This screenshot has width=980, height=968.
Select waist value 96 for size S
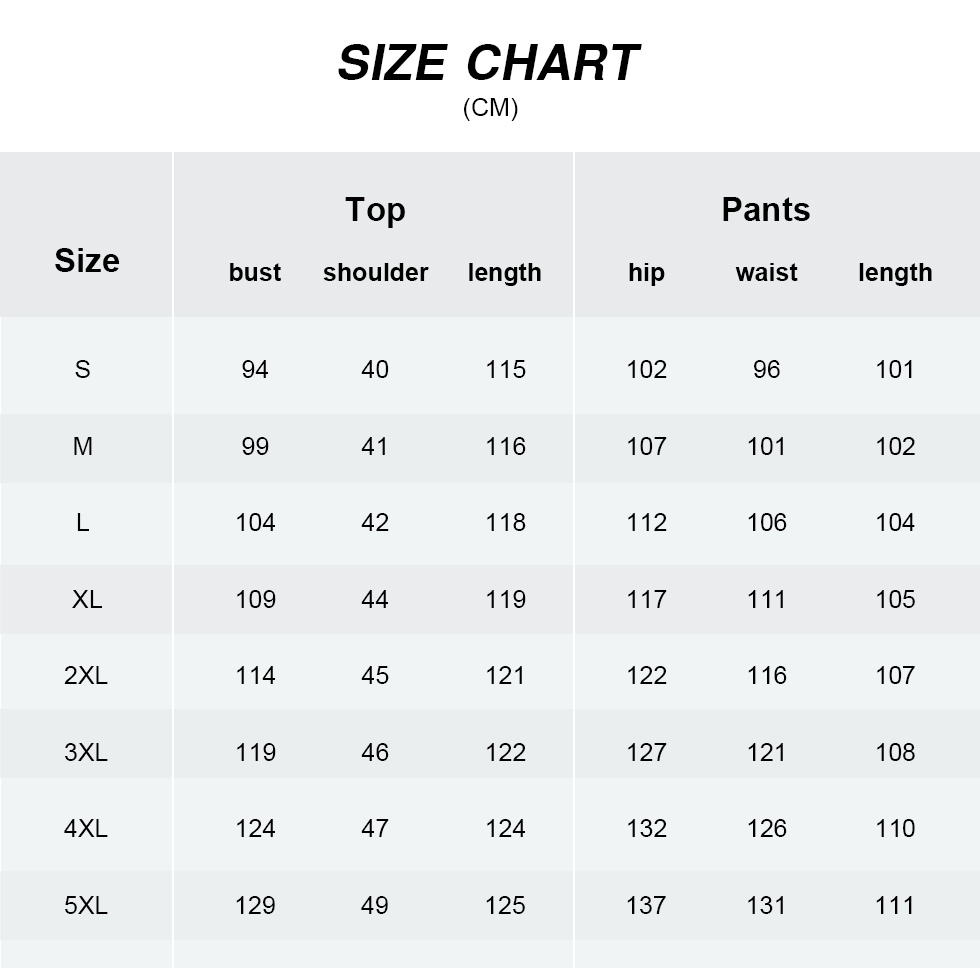click(766, 370)
